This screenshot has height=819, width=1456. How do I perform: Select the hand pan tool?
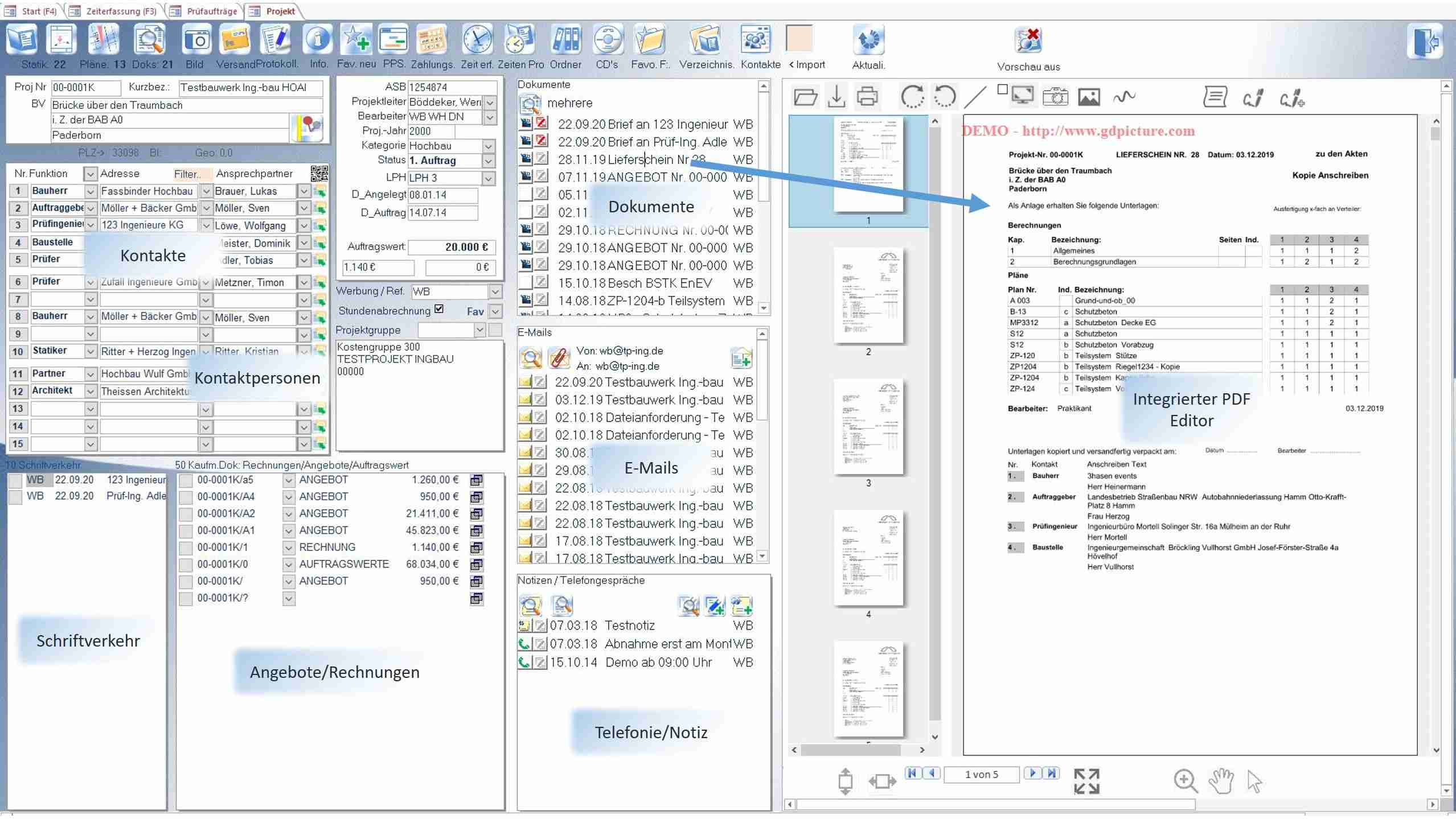point(1221,780)
